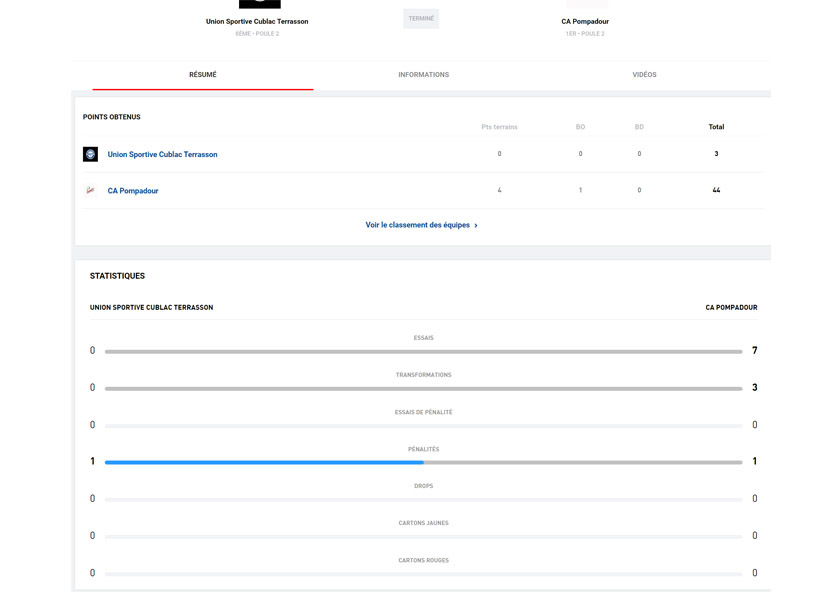This screenshot has width=822, height=595.
Task: Open Union Sportive Cublac Terrasson link in points table
Action: [x=162, y=154]
